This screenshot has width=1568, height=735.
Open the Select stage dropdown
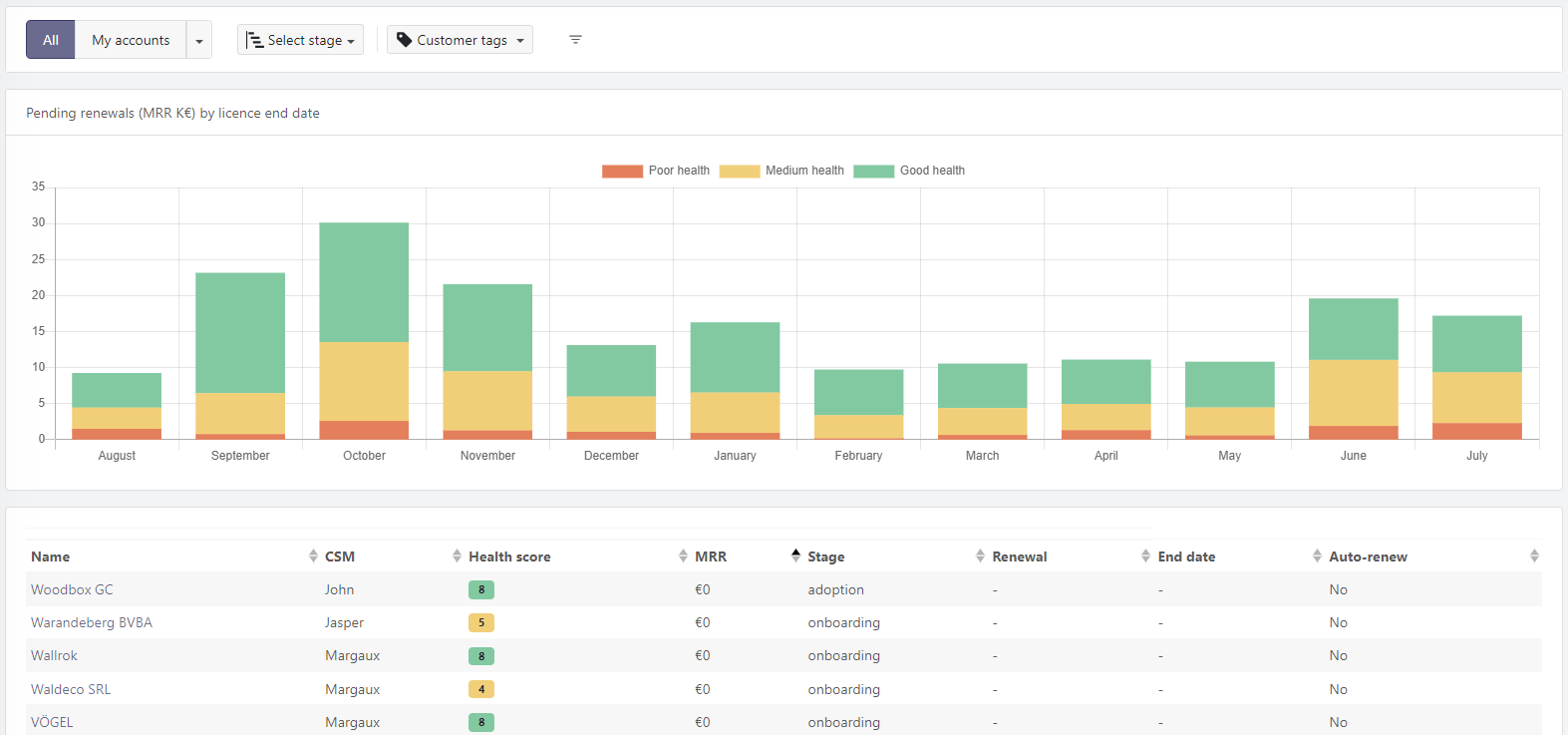click(x=300, y=40)
